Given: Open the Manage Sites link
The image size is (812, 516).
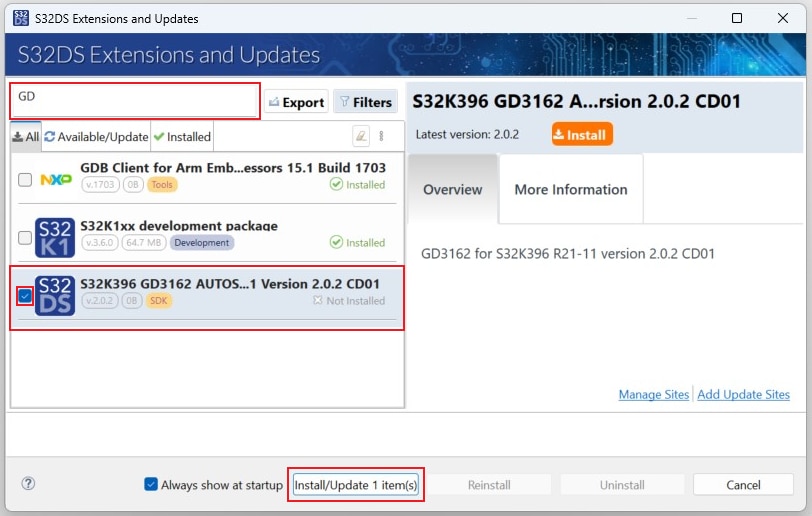Looking at the screenshot, I should [x=653, y=395].
